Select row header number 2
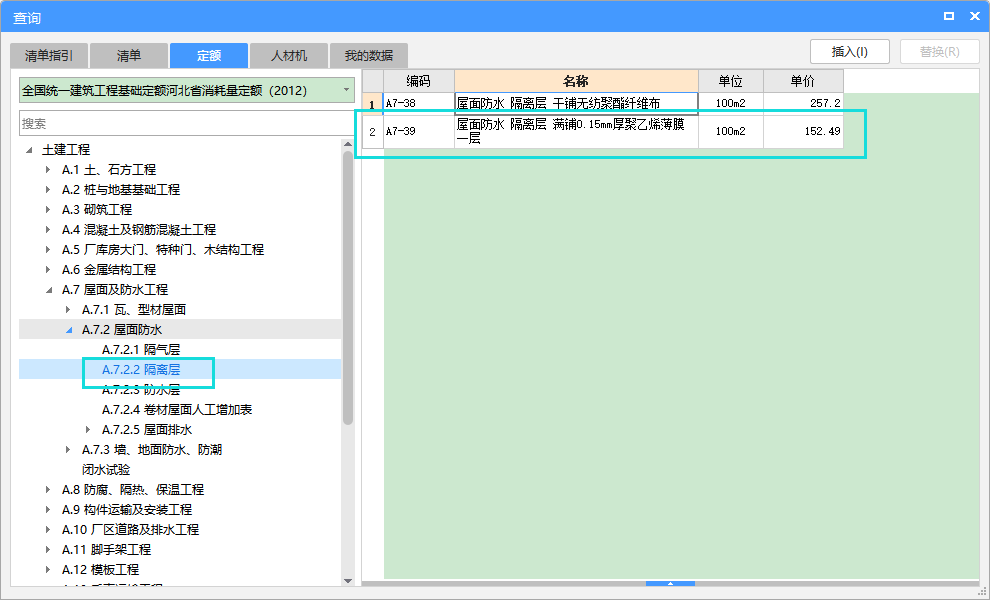This screenshot has height=600, width=990. point(373,131)
